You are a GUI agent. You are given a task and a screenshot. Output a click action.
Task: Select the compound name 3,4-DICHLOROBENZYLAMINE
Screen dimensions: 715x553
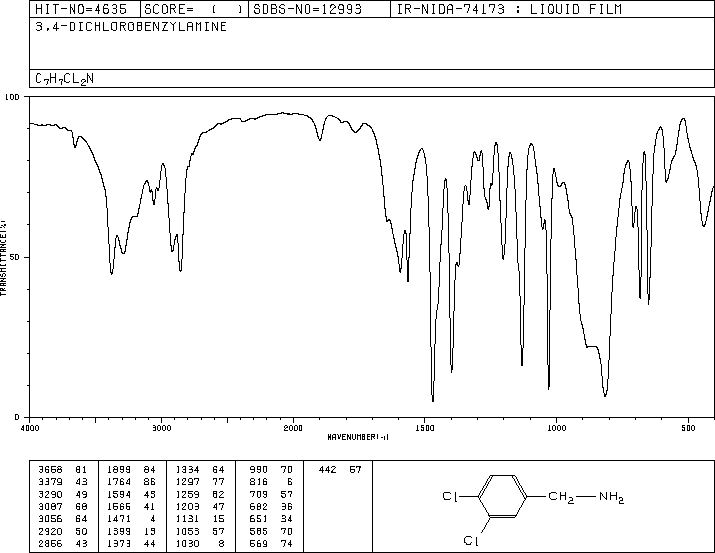(x=131, y=27)
